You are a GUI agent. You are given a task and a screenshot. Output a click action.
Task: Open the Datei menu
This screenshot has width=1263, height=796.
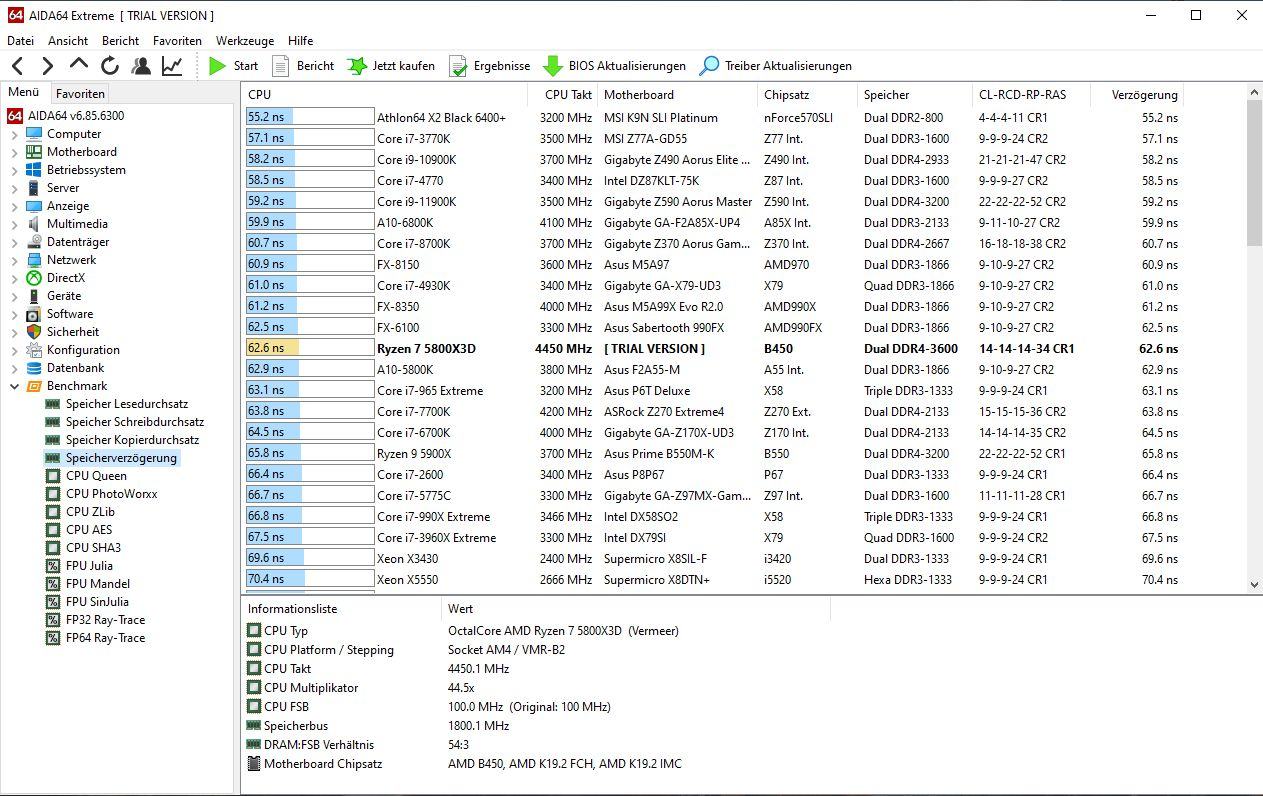(20, 41)
